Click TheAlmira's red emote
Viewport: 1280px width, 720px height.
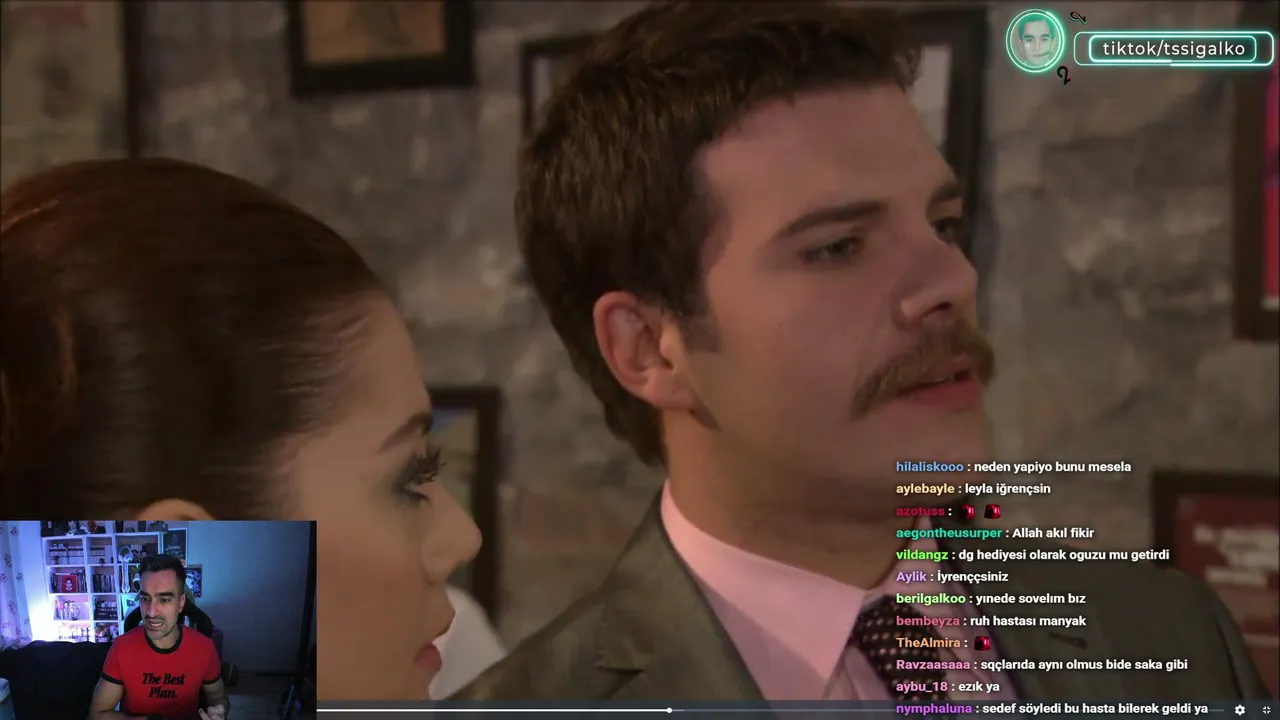click(982, 643)
